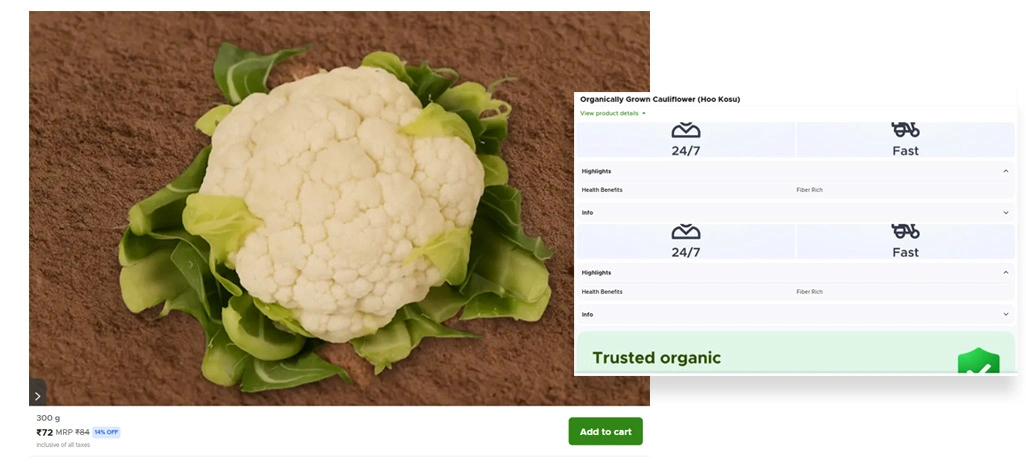Open the Trusted organic banner
The image size is (1026, 466).
click(x=795, y=353)
